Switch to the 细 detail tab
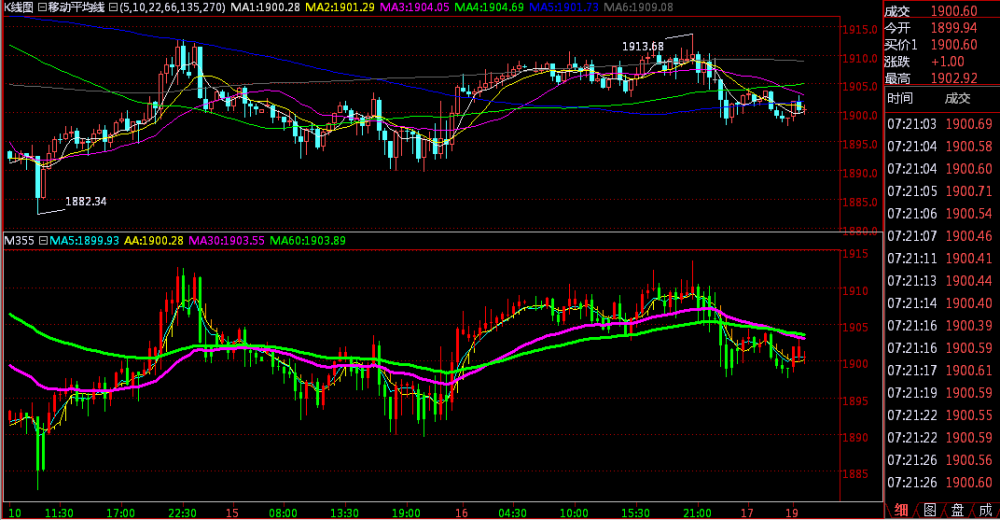Screen dimensions: 1000x520 tap(902, 510)
